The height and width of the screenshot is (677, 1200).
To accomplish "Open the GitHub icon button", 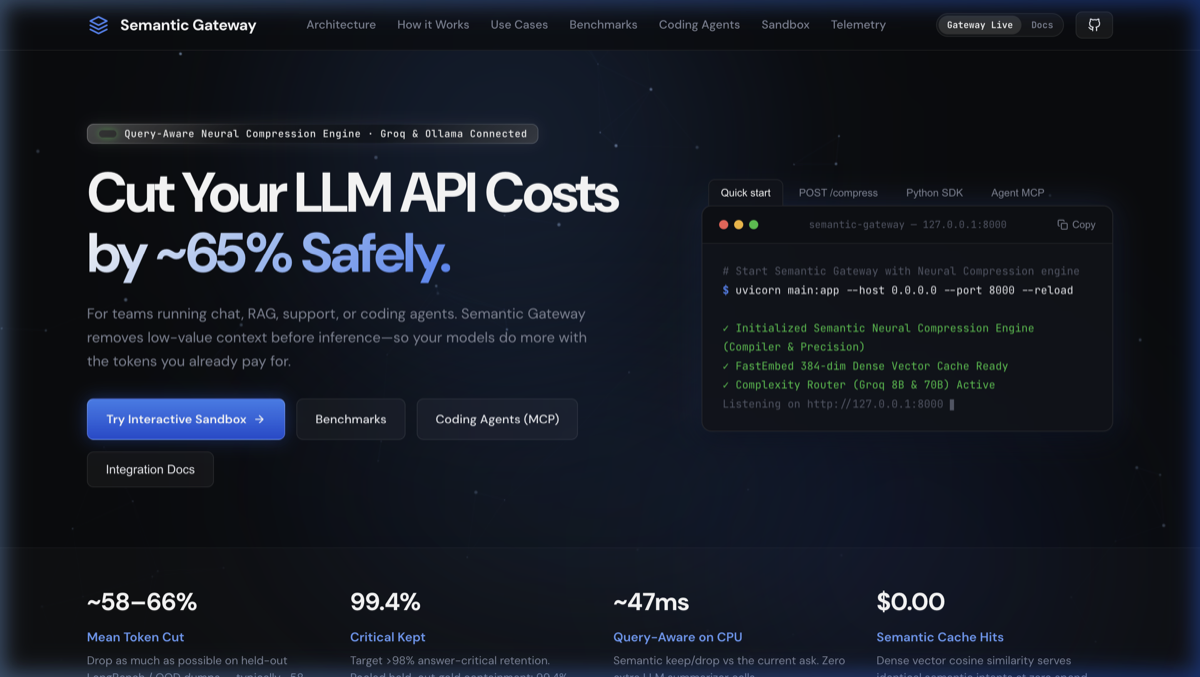I will click(x=1094, y=25).
